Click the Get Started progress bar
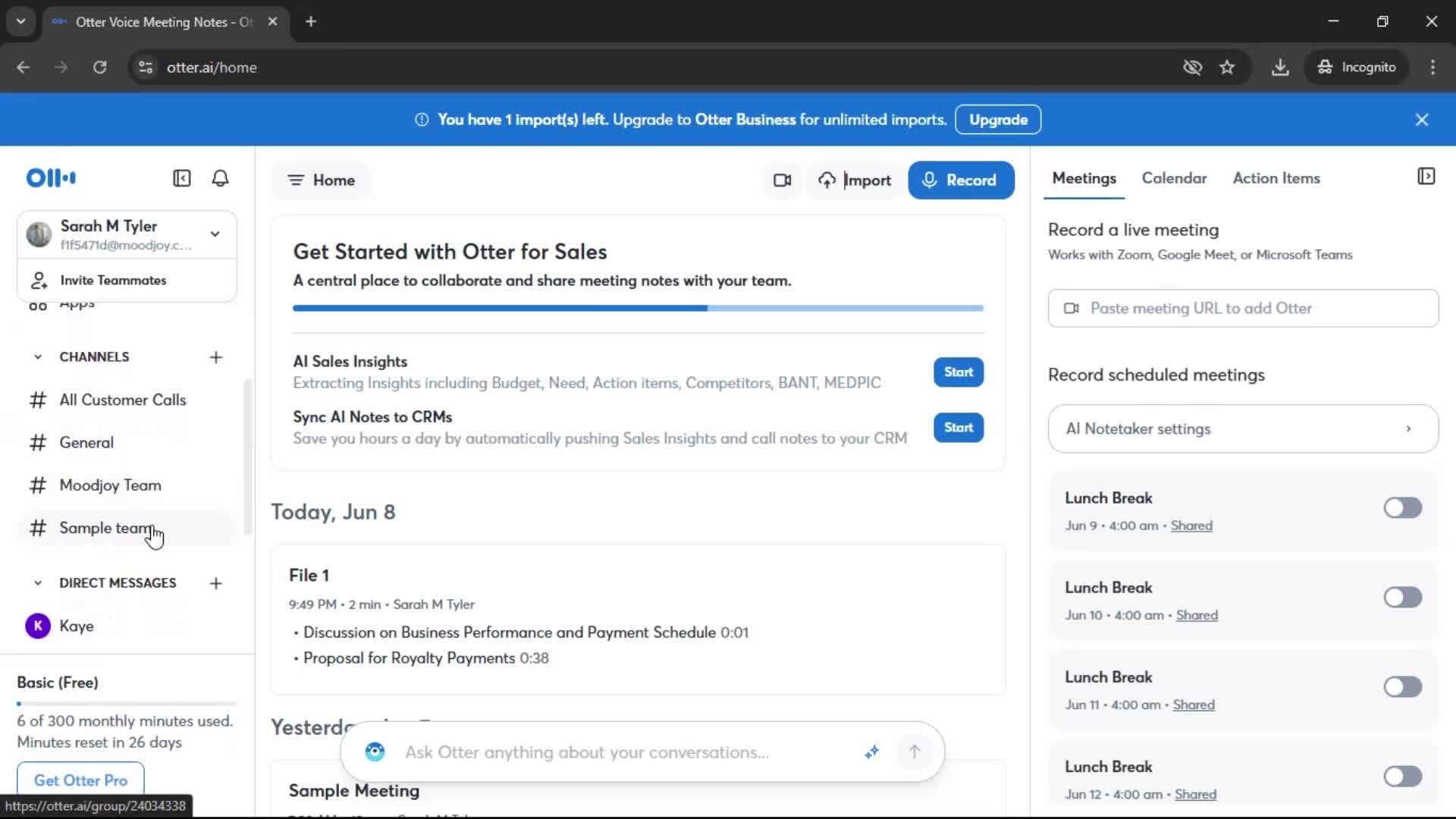This screenshot has height=819, width=1456. (x=639, y=308)
